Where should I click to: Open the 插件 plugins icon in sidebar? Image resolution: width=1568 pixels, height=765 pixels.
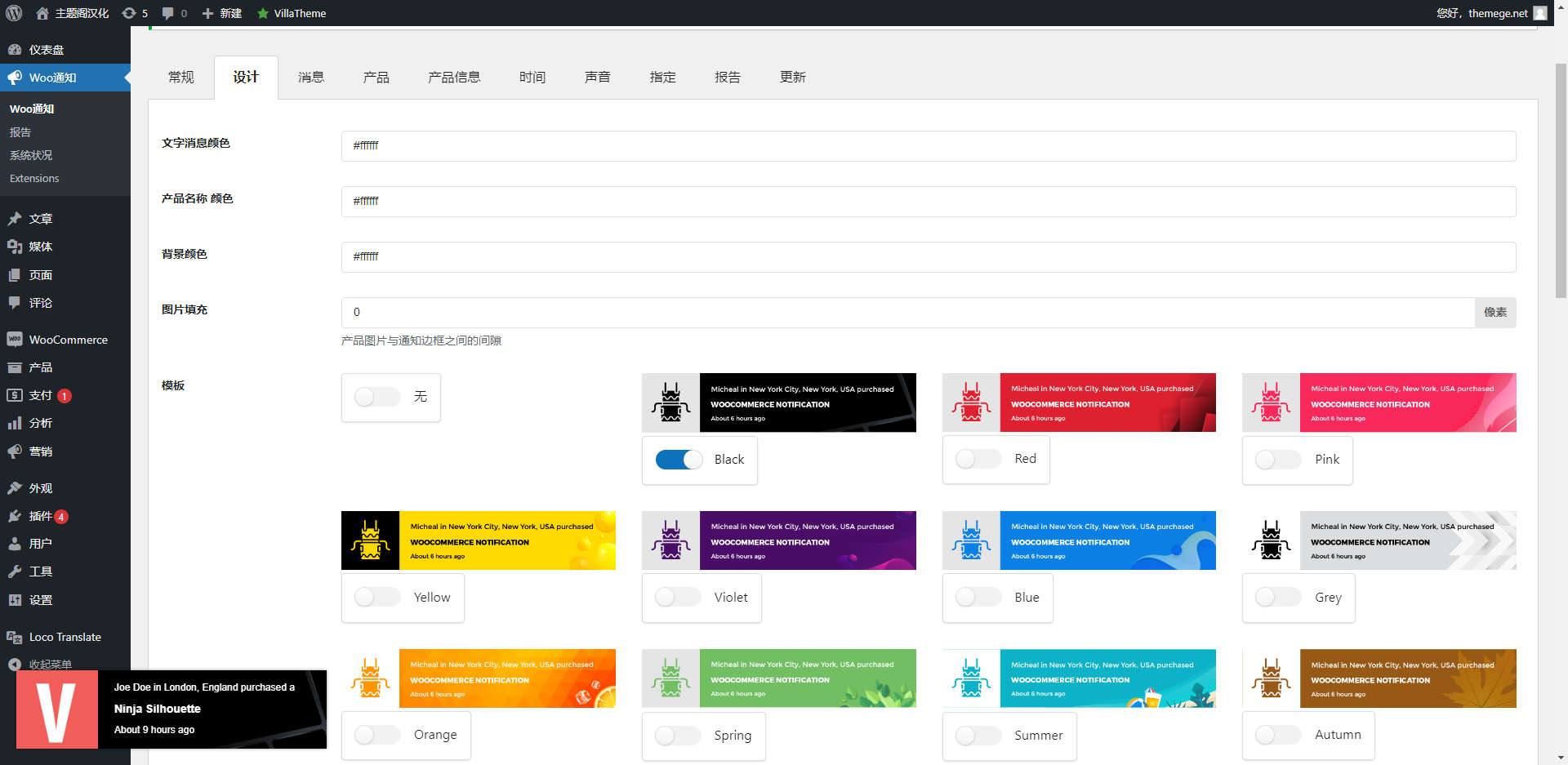(15, 516)
